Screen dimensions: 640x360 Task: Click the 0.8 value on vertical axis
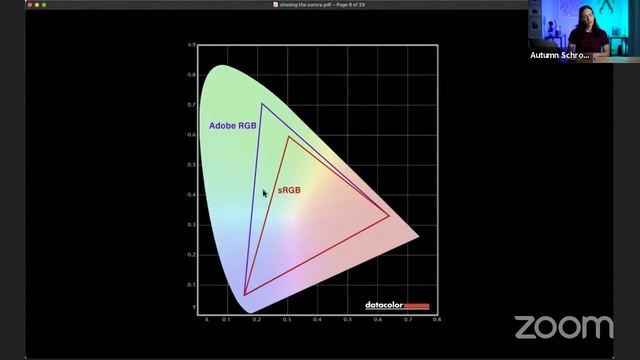pyautogui.click(x=191, y=75)
